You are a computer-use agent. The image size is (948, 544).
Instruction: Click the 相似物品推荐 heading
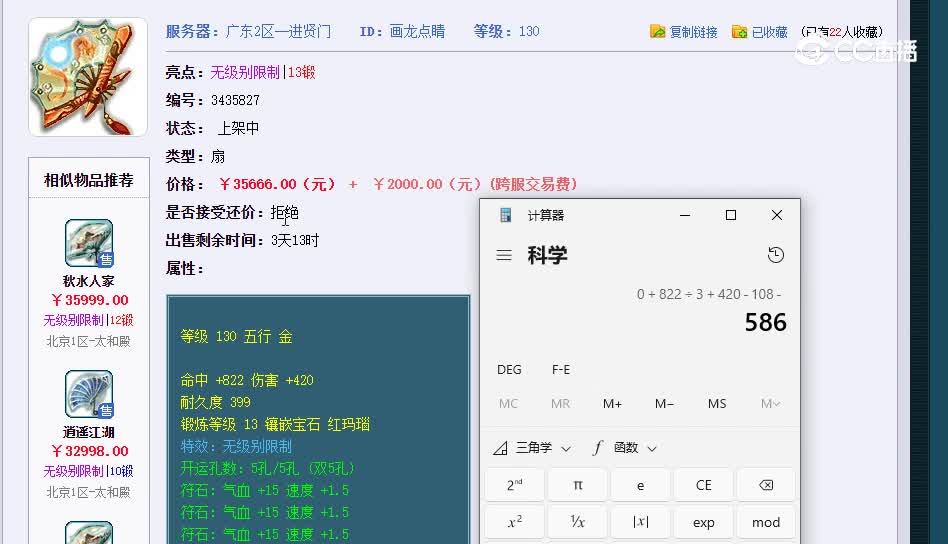tap(89, 180)
